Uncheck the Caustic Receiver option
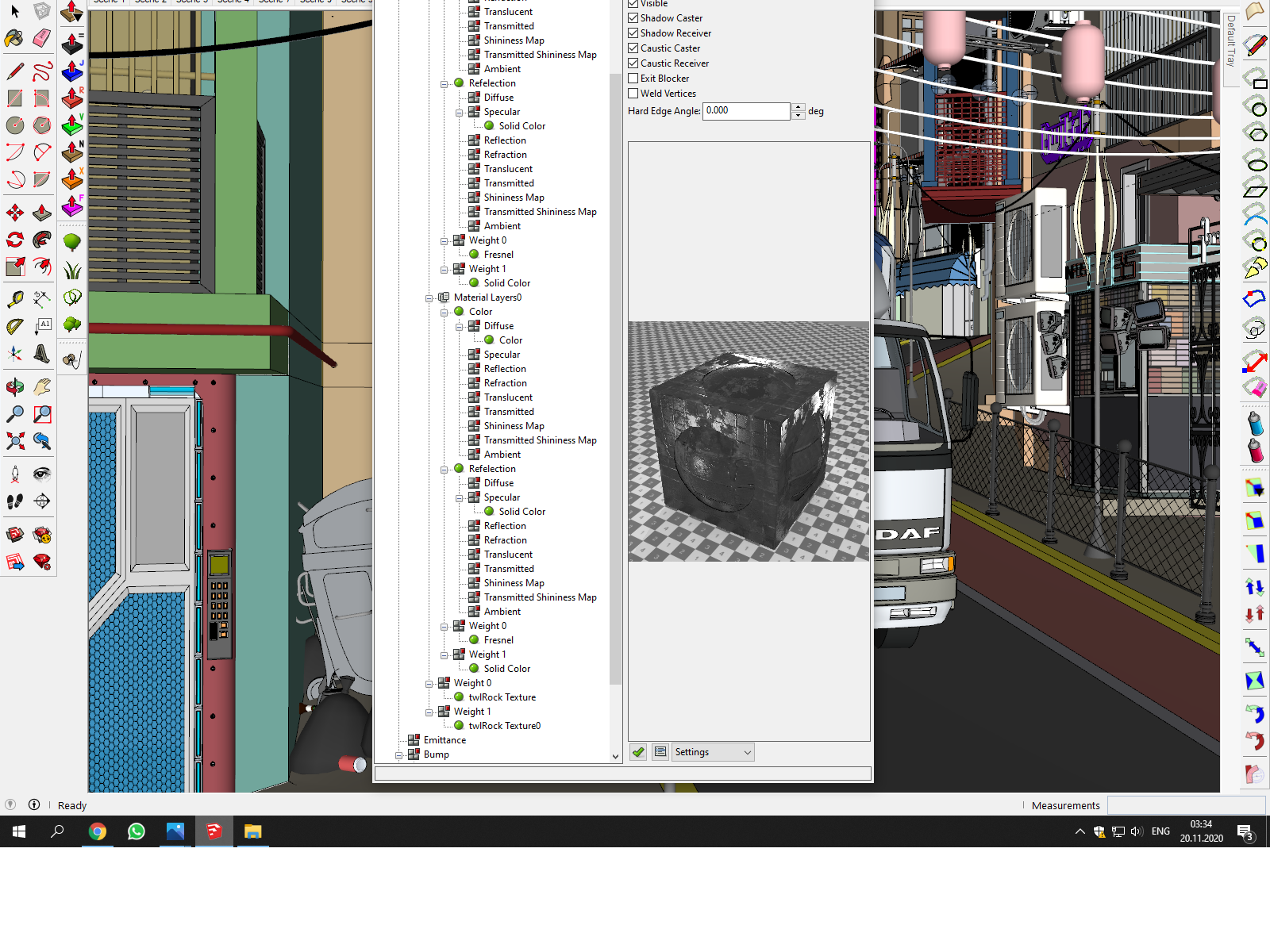This screenshot has height=952, width=1270. (633, 63)
